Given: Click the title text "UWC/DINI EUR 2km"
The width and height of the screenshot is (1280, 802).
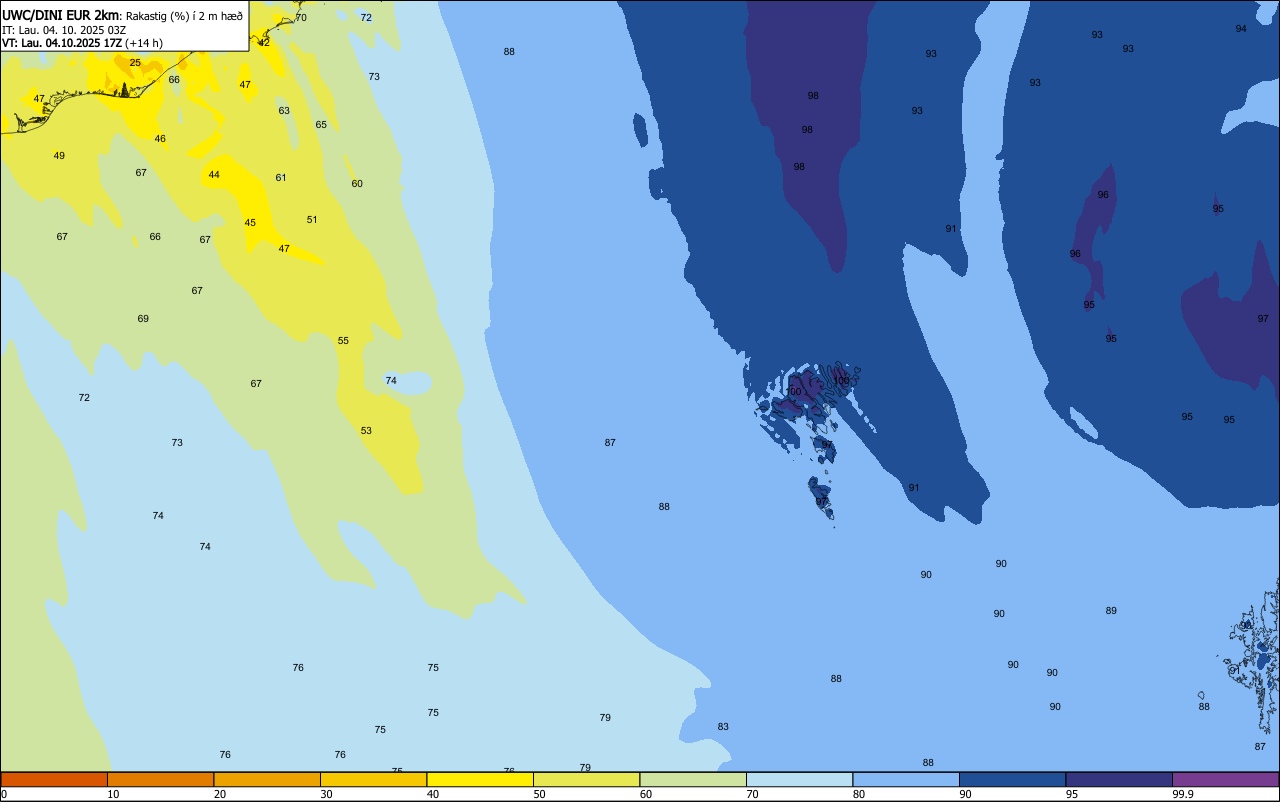Looking at the screenshot, I should coord(61,15).
